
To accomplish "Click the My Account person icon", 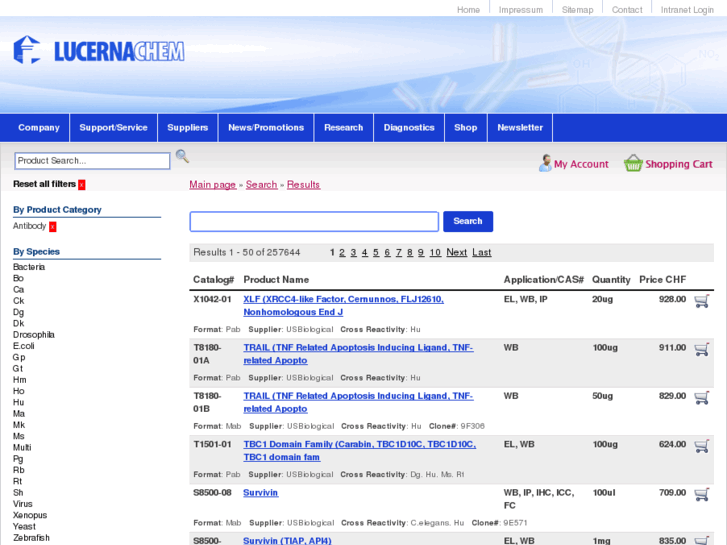I will click(x=545, y=163).
